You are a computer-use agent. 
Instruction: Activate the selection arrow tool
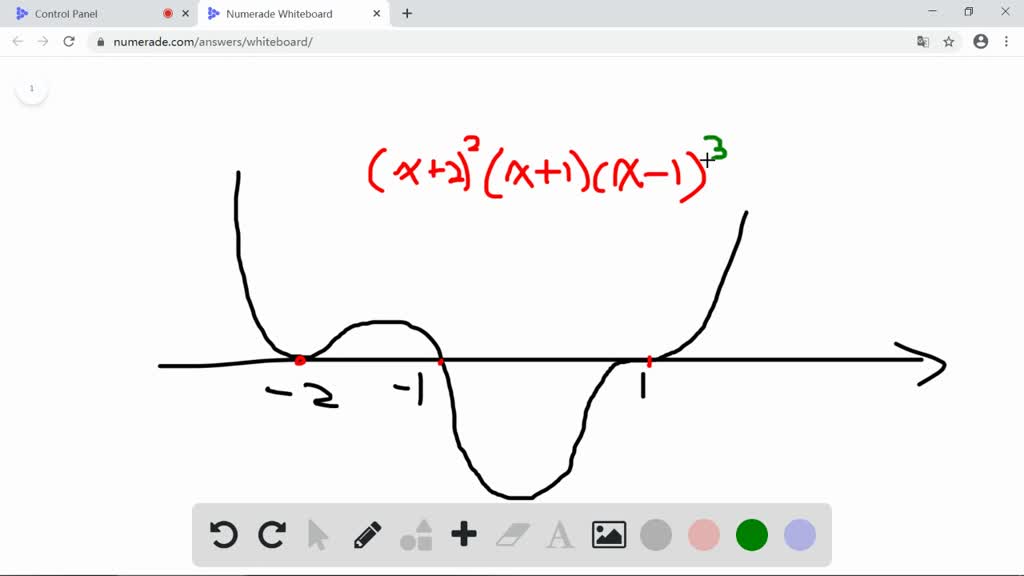[x=319, y=535]
